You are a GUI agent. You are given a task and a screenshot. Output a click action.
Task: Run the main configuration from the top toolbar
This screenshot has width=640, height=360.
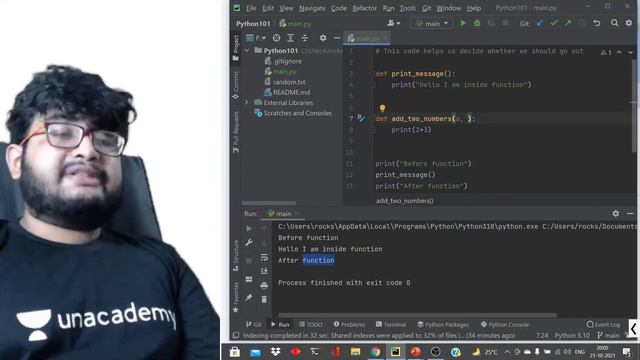463,23
